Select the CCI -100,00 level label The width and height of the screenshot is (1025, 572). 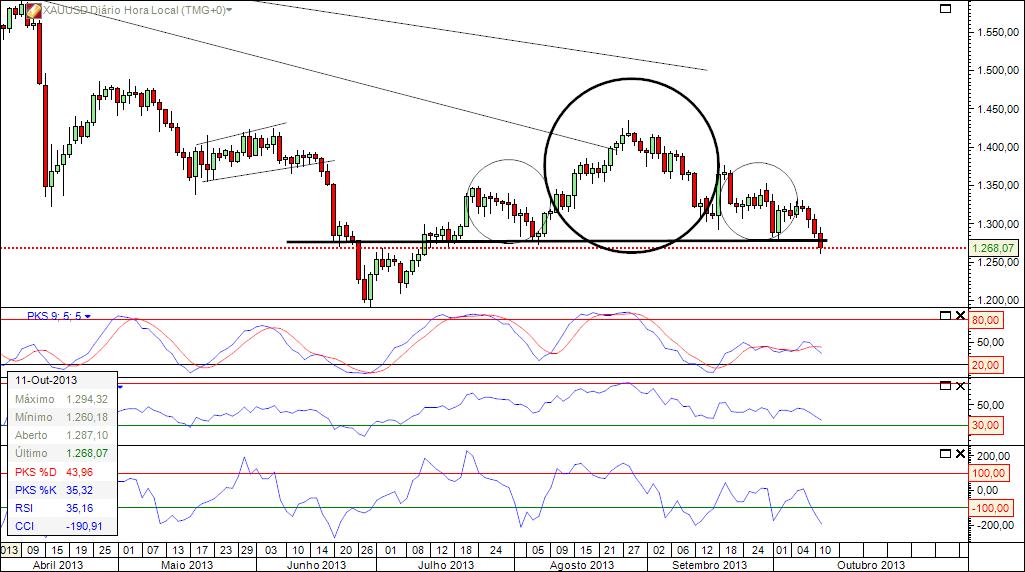coord(991,508)
